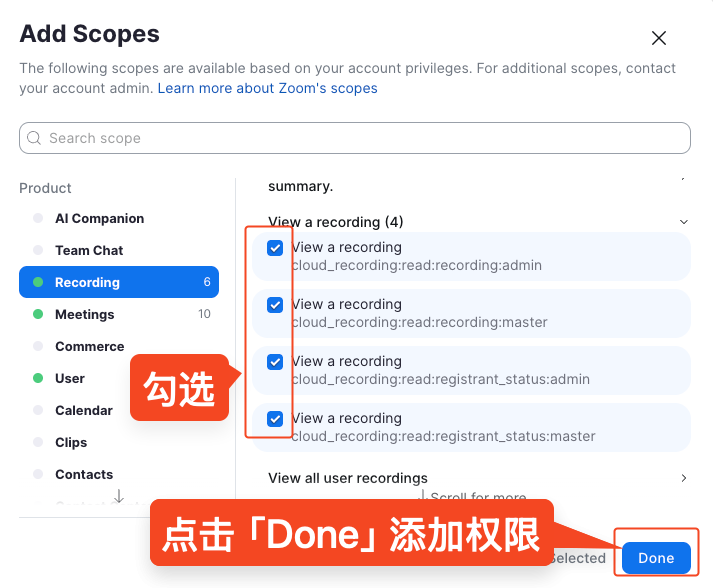Select Calendar product

tap(84, 410)
